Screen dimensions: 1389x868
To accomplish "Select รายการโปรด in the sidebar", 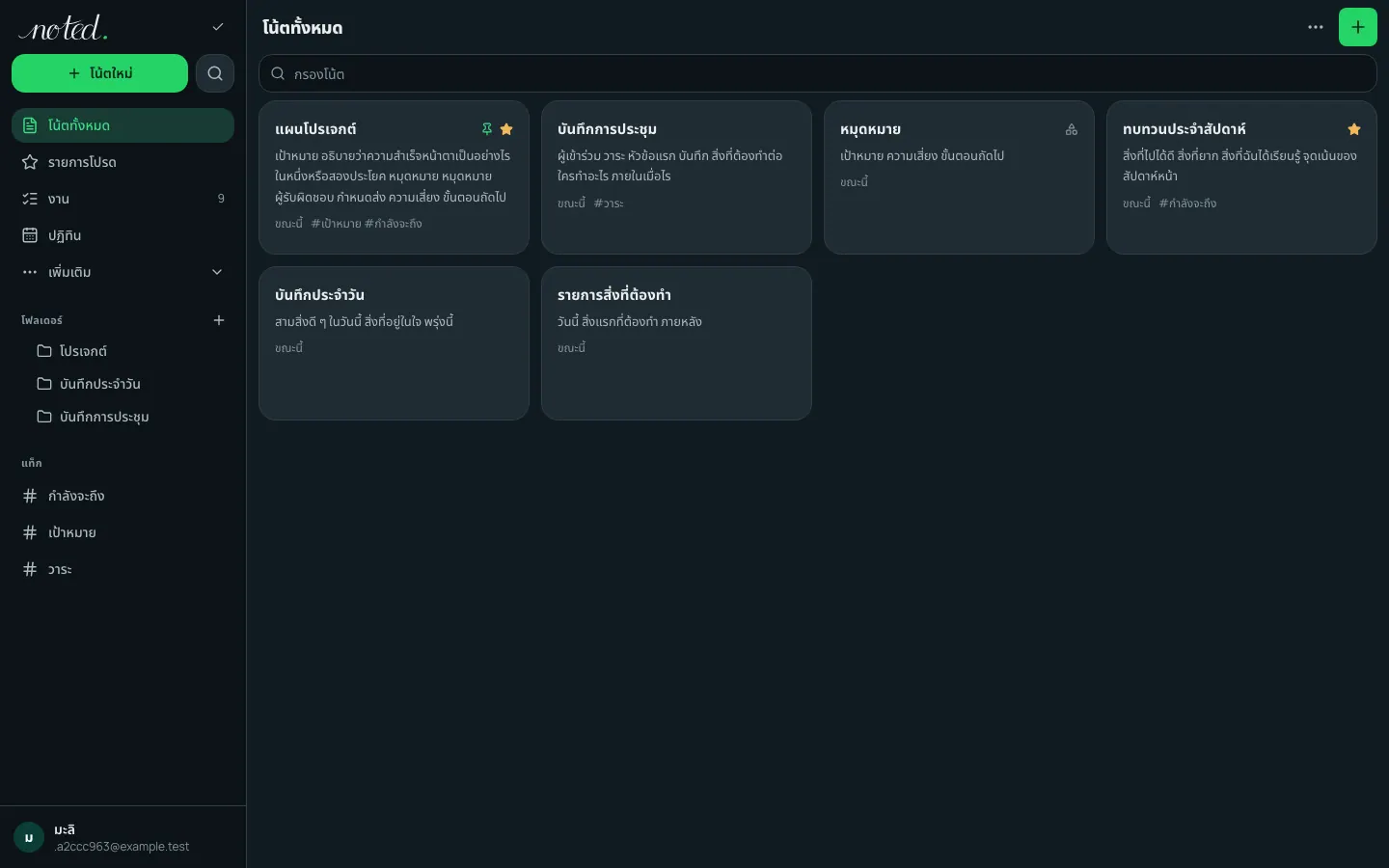I will [x=123, y=162].
